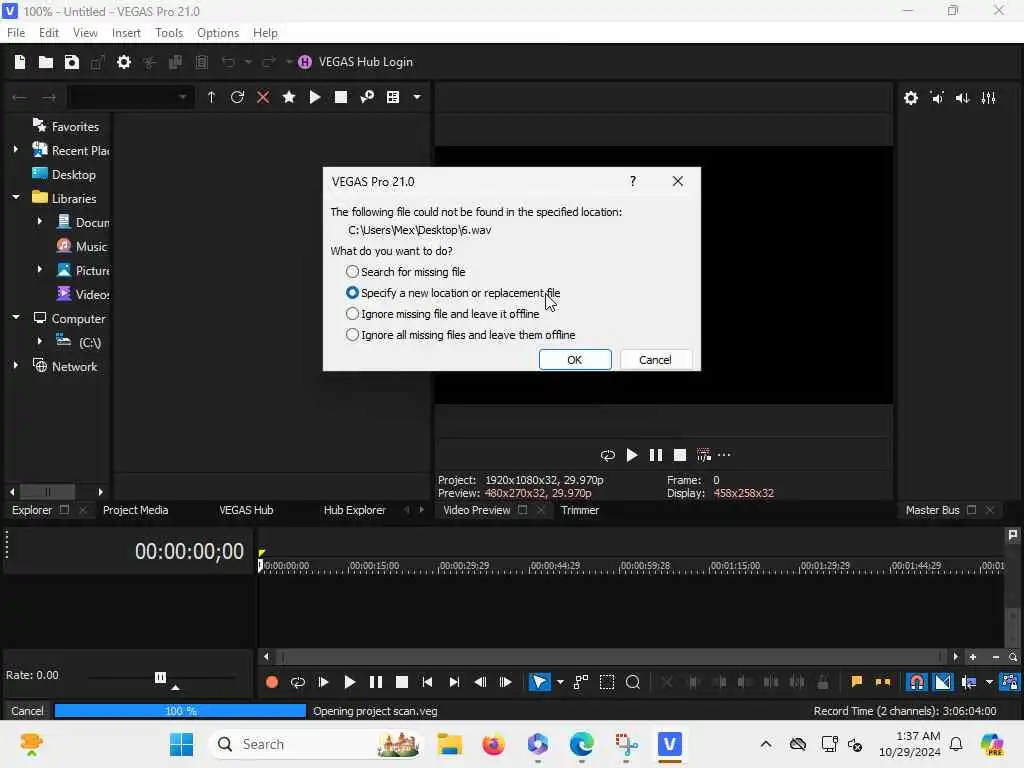
Task: Switch to the Trimmer tab
Action: click(x=580, y=510)
